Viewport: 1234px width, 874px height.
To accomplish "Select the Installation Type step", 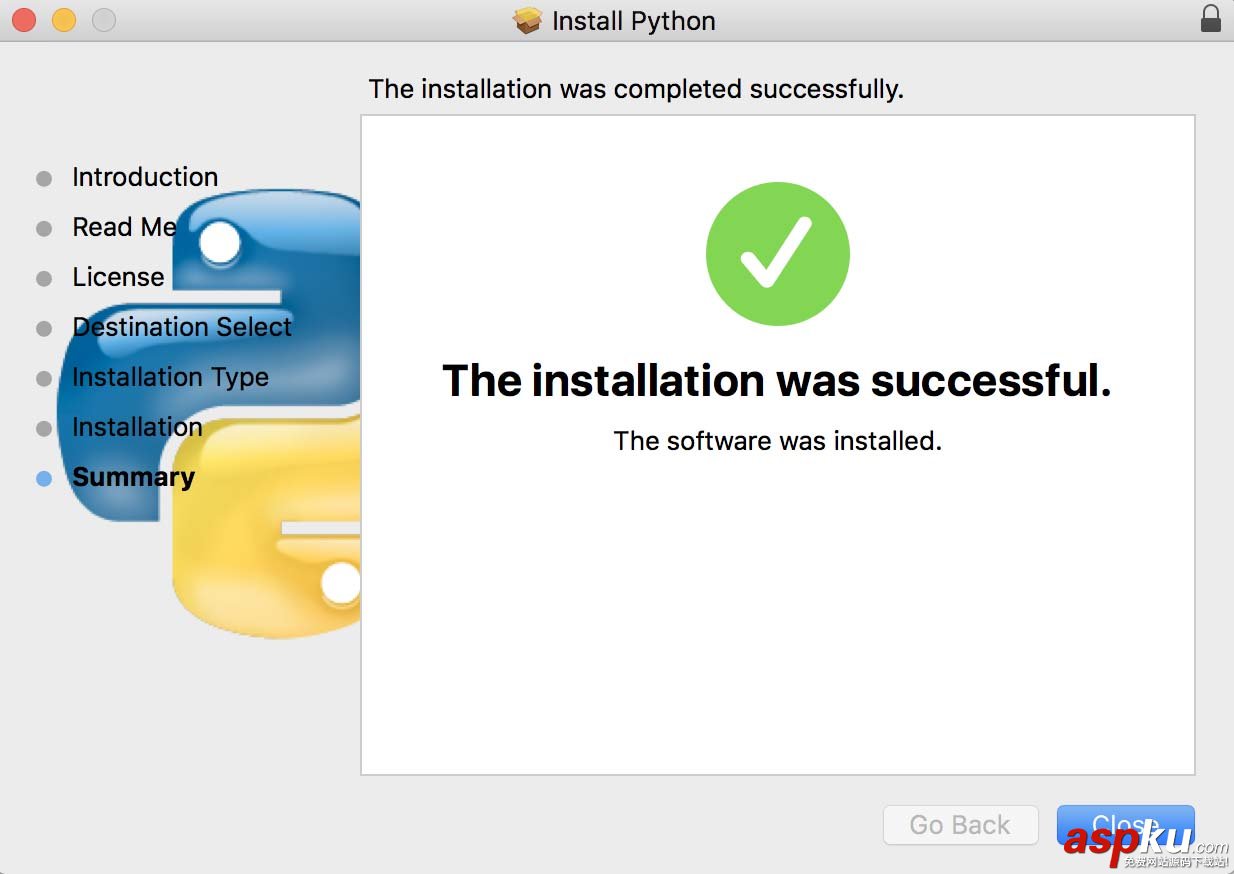I will (x=170, y=377).
